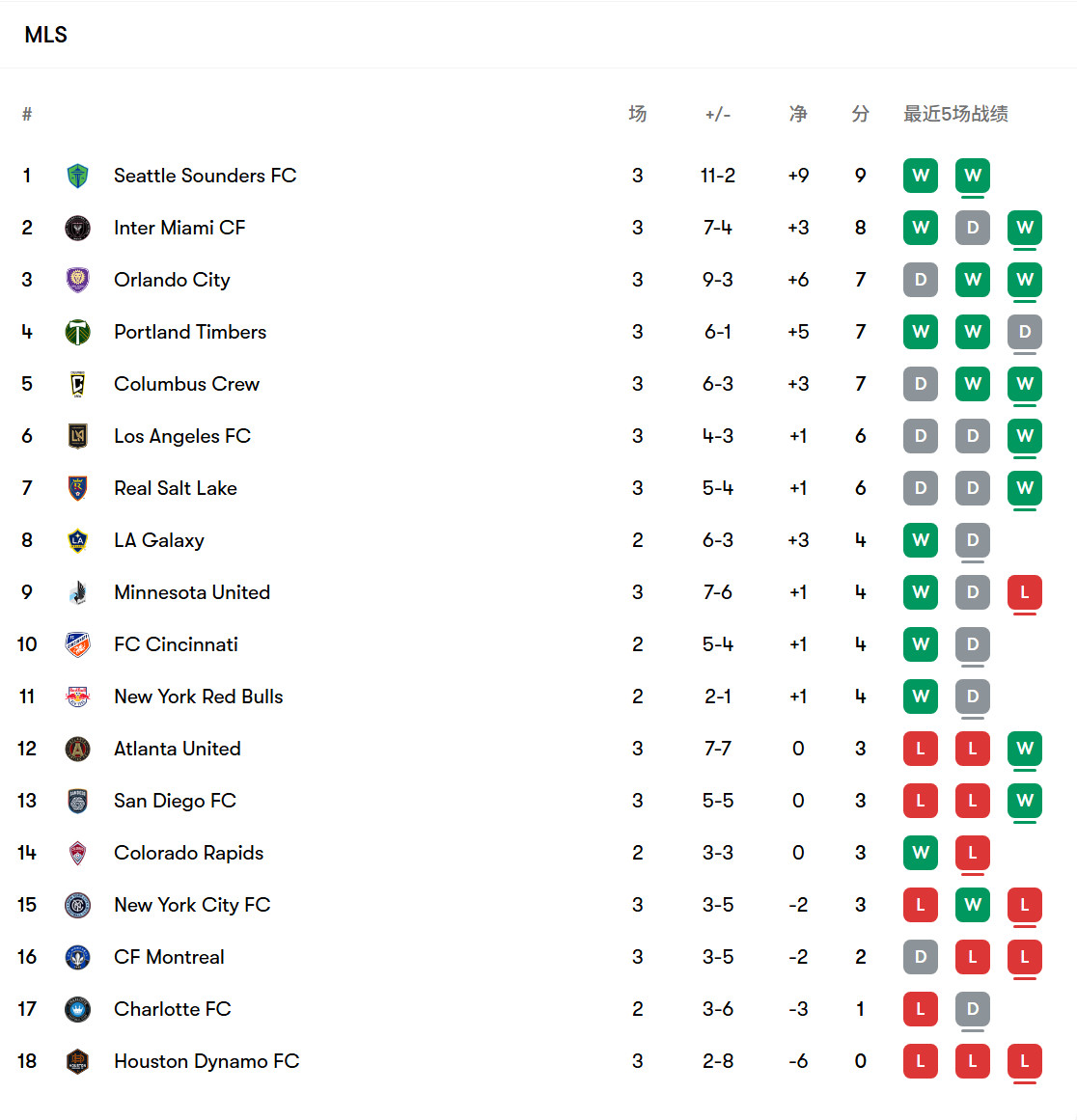Open the Columbus Crew badge icon
This screenshot has height=1120, width=1077.
(x=77, y=384)
